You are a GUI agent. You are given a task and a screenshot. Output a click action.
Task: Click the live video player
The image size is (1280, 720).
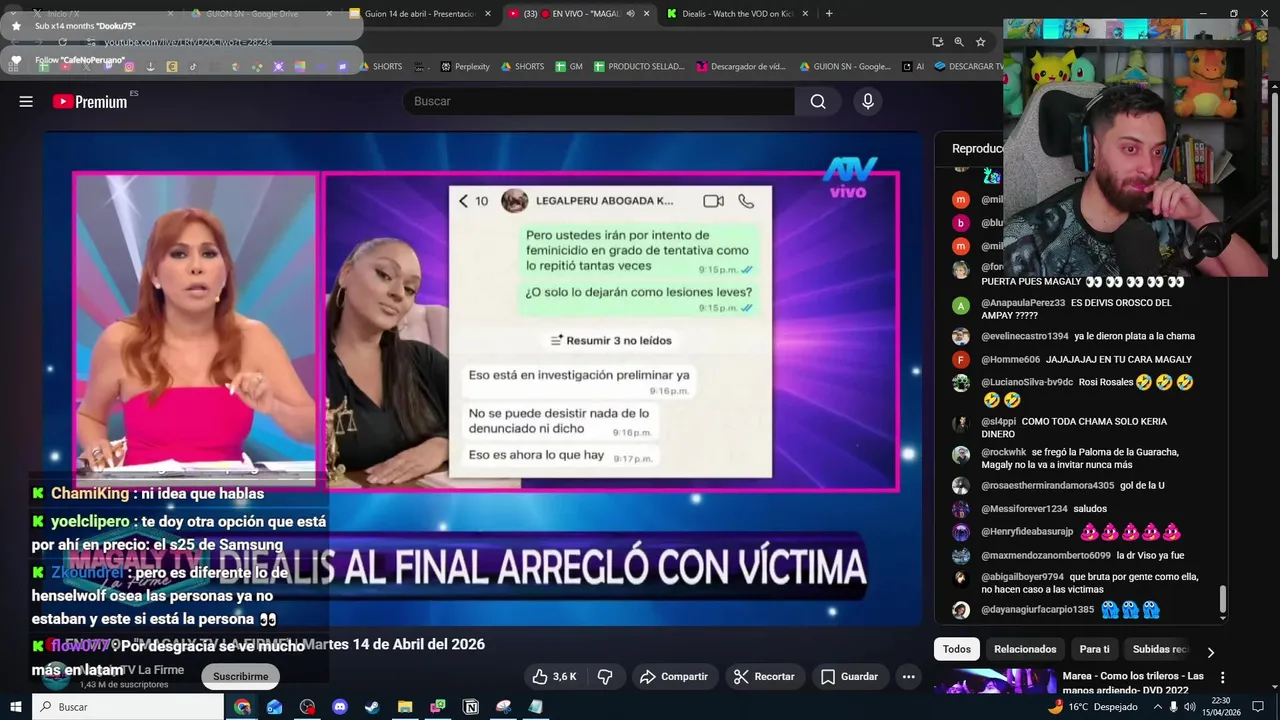pyautogui.click(x=483, y=378)
